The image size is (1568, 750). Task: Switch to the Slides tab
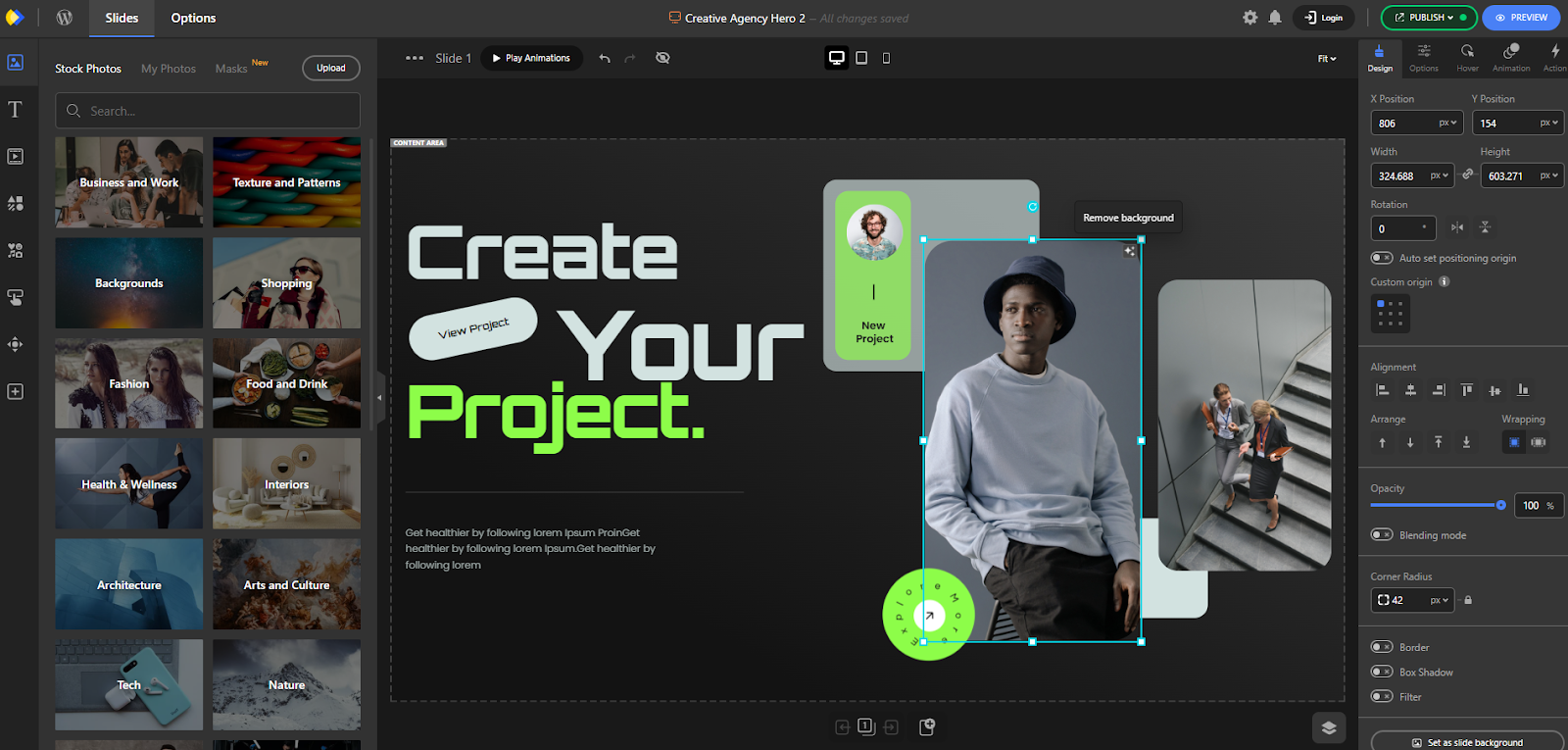pos(122,18)
